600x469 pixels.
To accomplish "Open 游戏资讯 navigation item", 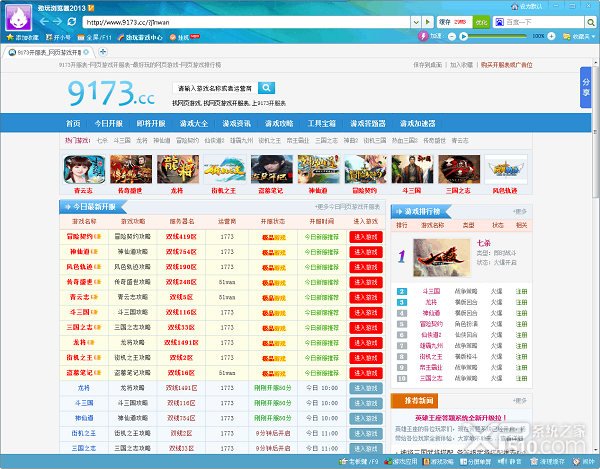I will (x=236, y=123).
